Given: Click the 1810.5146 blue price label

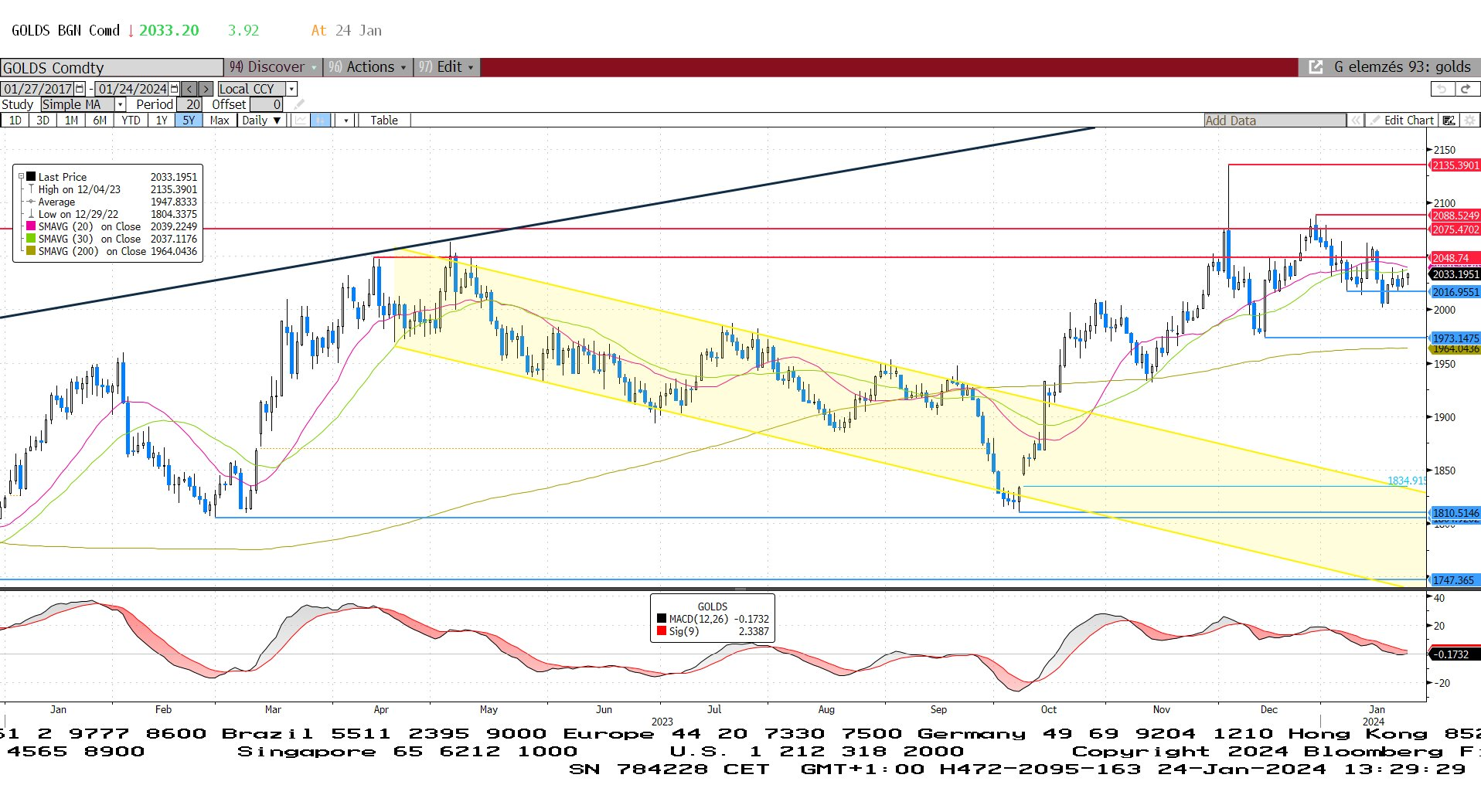Looking at the screenshot, I should [1455, 513].
